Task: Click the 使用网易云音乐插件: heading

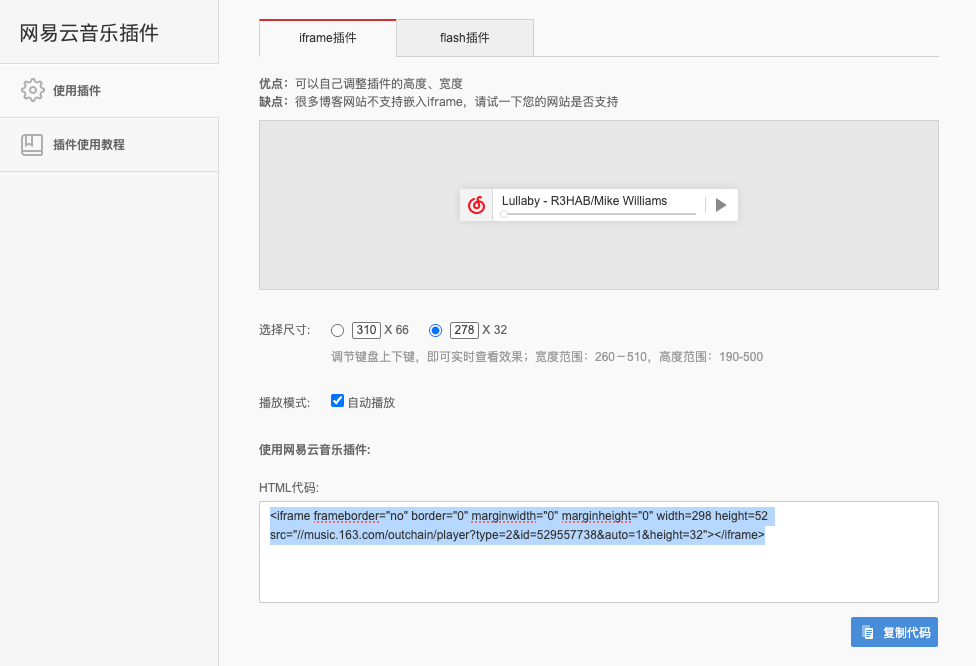Action: click(x=314, y=449)
